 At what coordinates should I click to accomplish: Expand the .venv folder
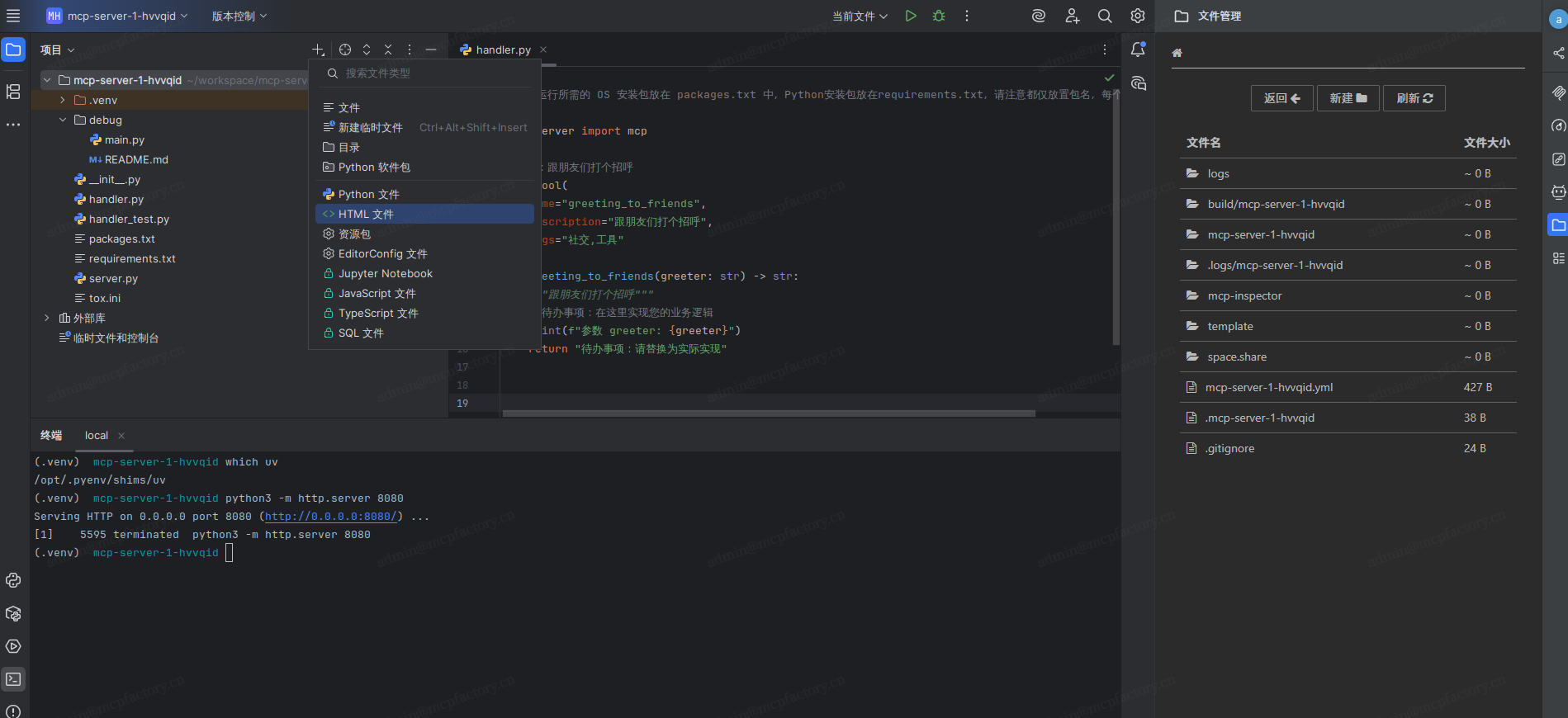pyautogui.click(x=63, y=100)
